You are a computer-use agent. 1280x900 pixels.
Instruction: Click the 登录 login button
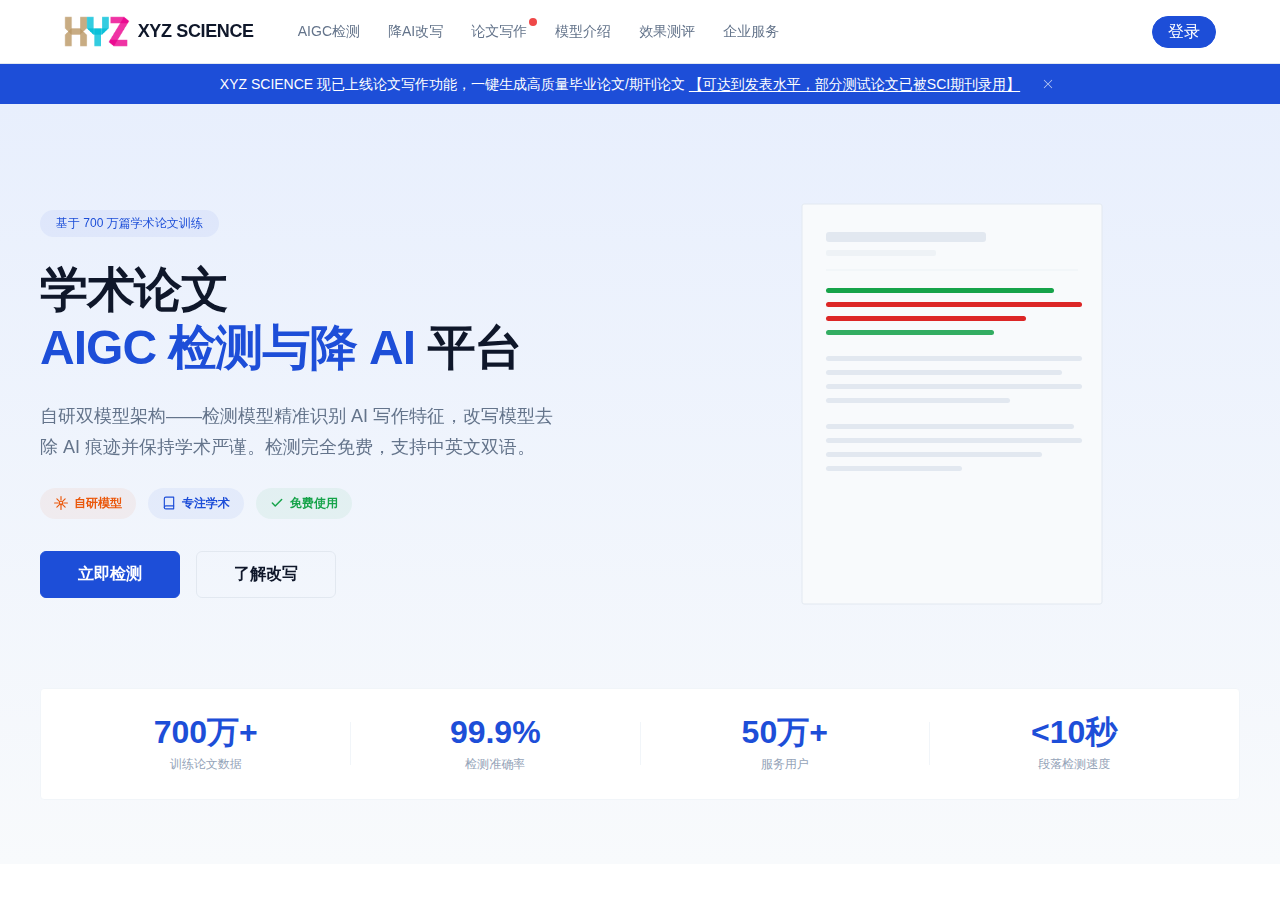click(x=1184, y=32)
